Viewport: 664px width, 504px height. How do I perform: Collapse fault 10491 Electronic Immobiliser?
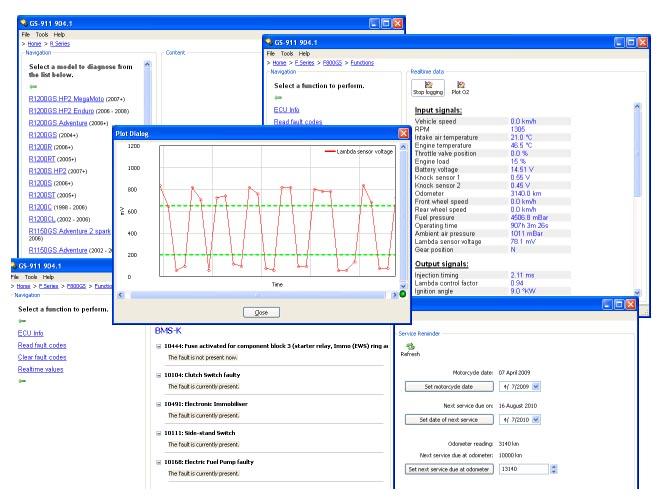pyautogui.click(x=158, y=406)
